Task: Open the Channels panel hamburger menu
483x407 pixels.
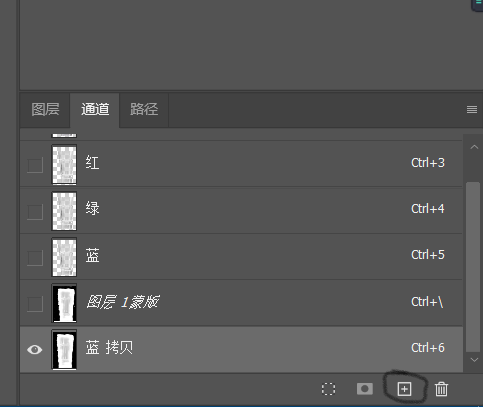Action: [472, 109]
